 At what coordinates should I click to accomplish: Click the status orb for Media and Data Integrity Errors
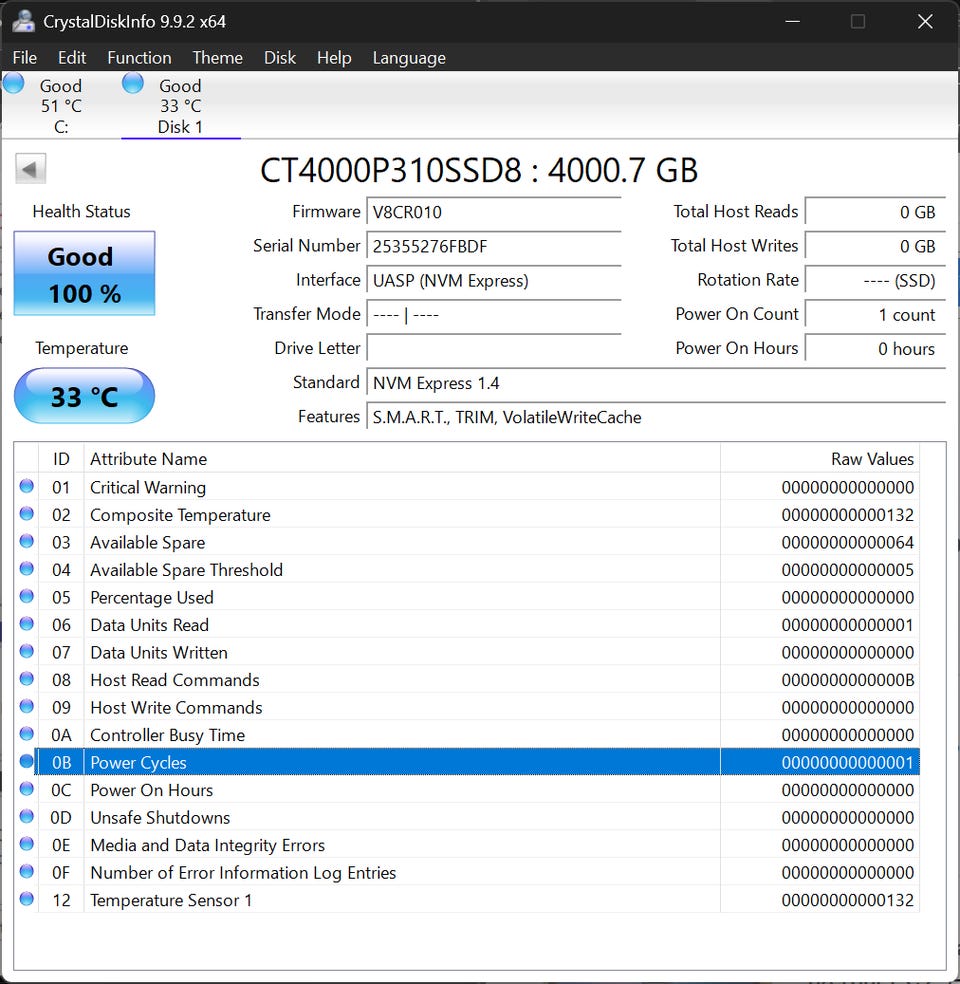click(x=26, y=844)
